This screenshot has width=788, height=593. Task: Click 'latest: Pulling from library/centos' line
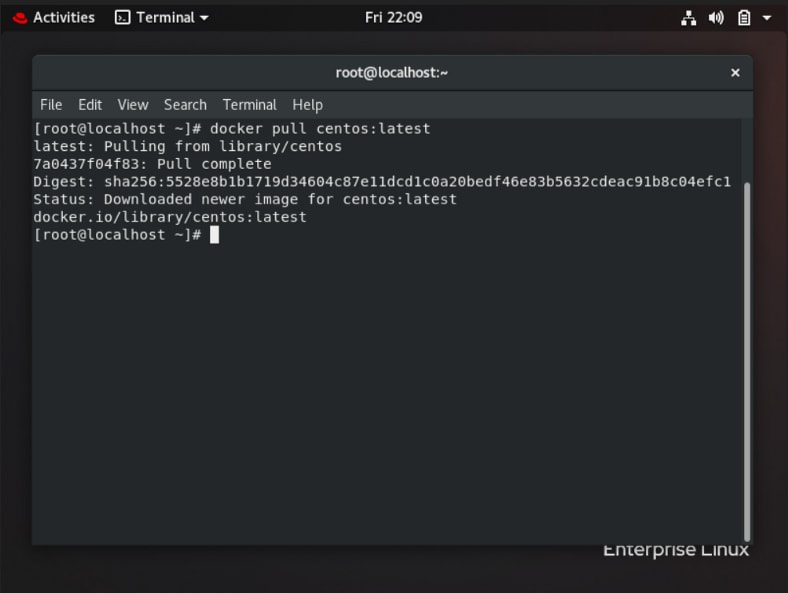click(187, 146)
